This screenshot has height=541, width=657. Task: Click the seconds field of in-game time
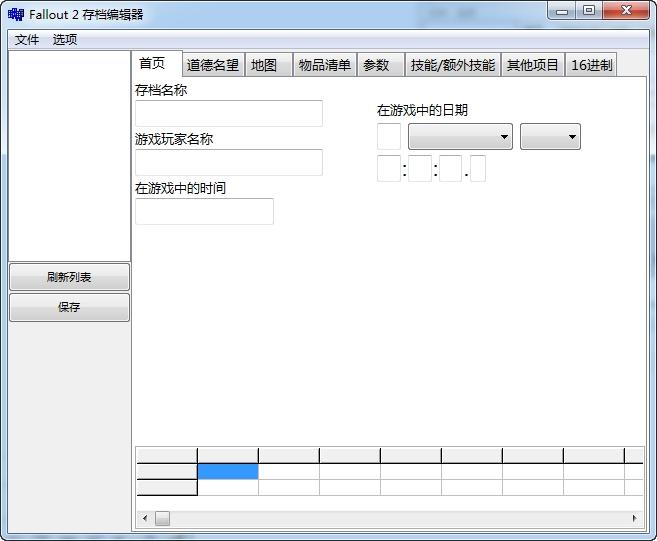pos(450,168)
